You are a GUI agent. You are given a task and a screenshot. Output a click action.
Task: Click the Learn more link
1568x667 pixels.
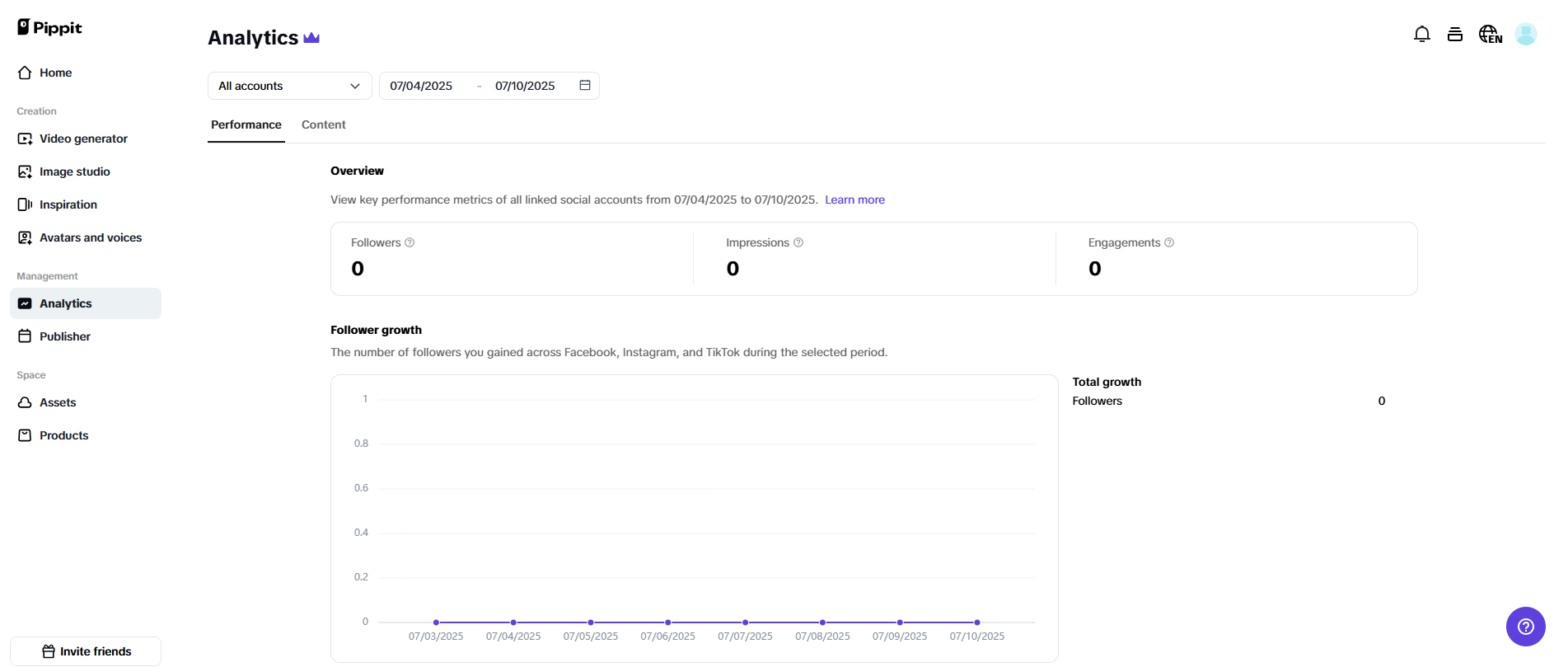click(854, 200)
